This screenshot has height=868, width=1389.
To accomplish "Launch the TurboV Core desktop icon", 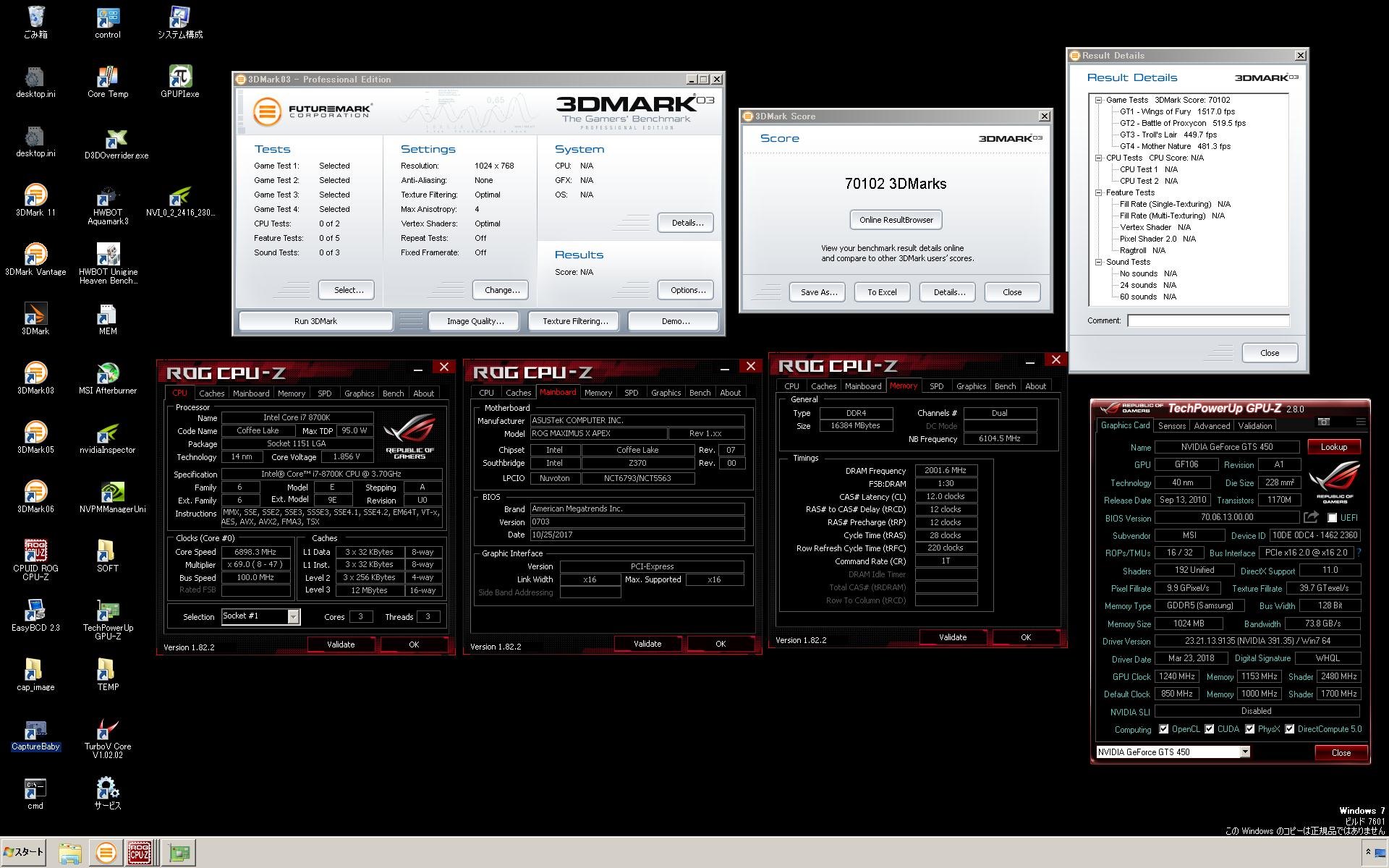I will (x=107, y=739).
